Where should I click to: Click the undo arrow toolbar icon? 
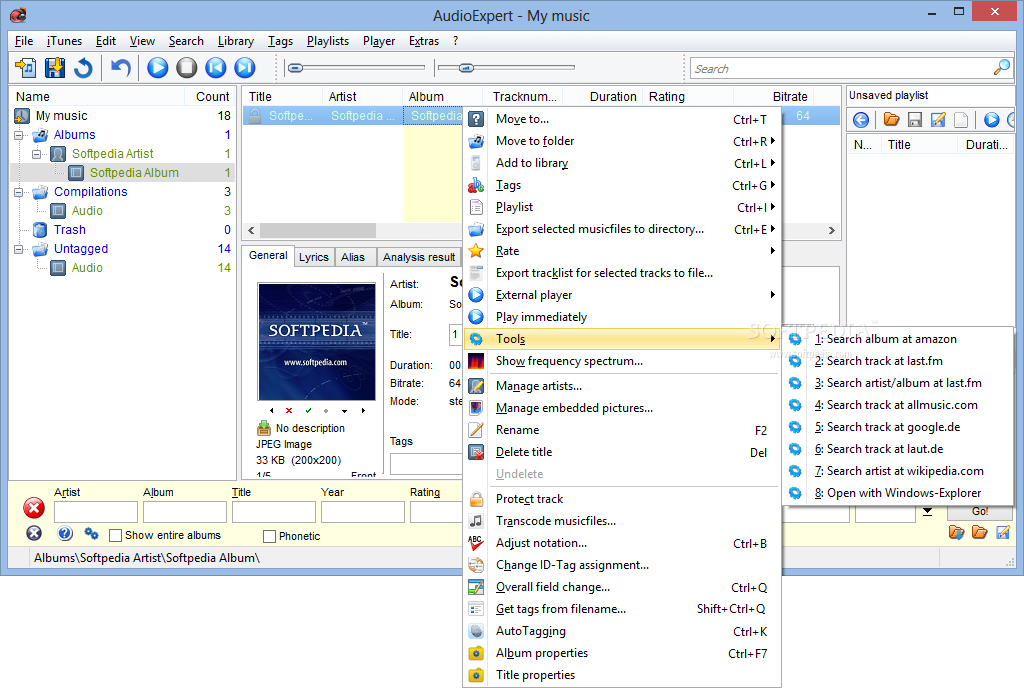click(x=121, y=67)
